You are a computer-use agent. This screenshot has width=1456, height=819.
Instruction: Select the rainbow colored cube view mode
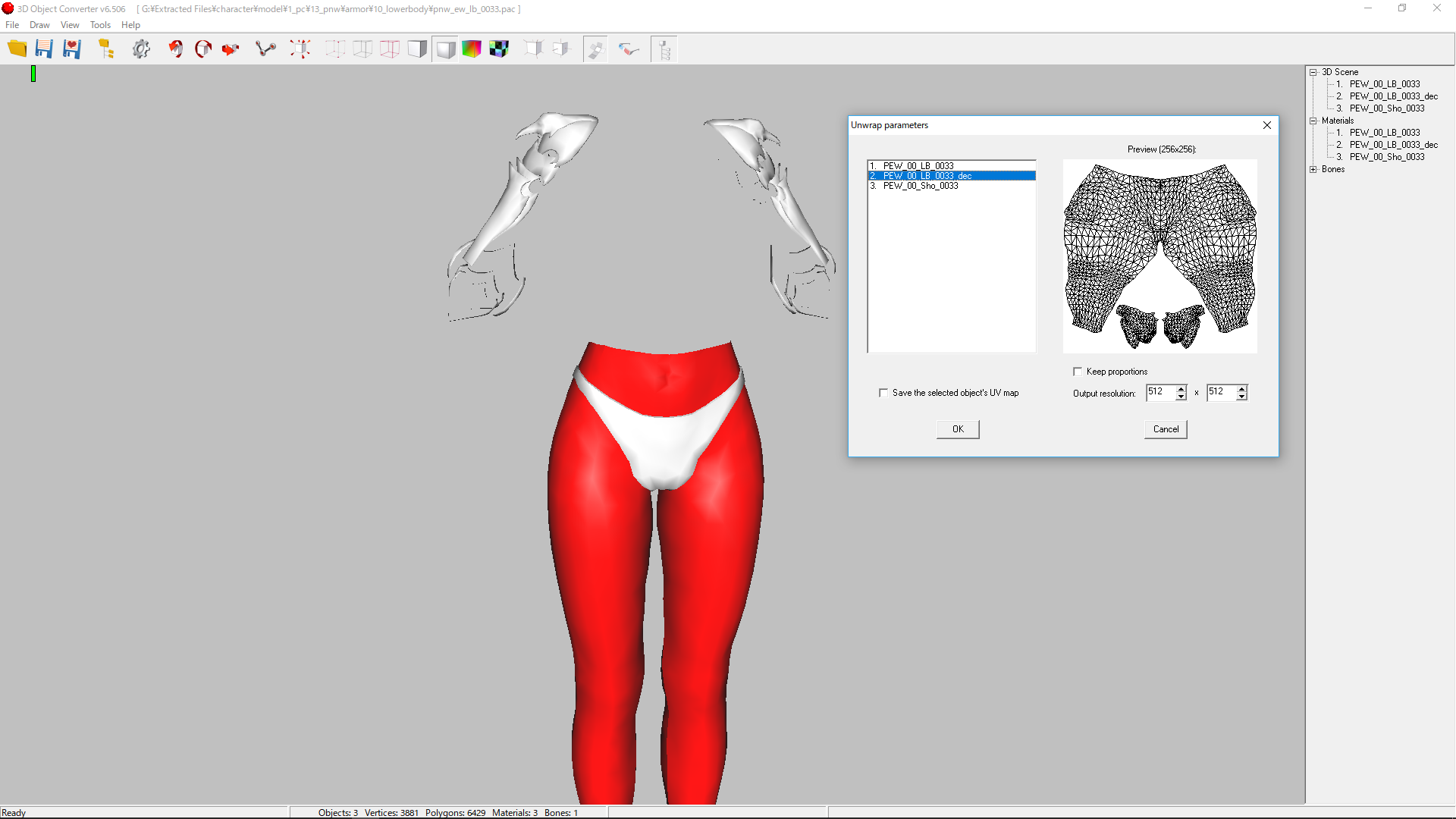(472, 49)
